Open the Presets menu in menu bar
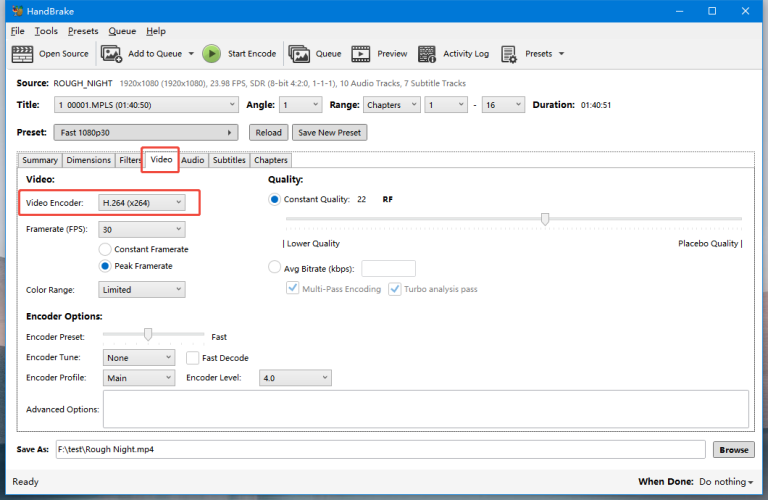768x500 pixels. (x=83, y=31)
